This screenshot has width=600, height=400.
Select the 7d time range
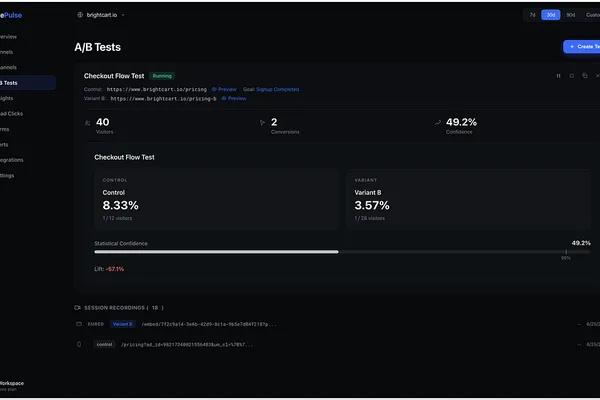tap(532, 15)
